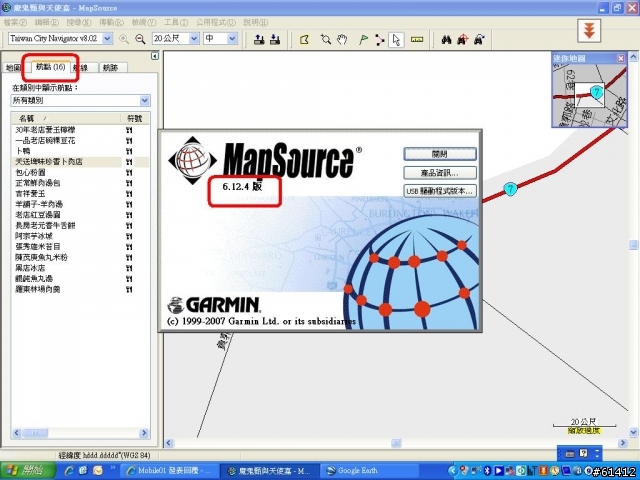Click the waypoint list horizontal scrollbar thumb
Screen dimensions: 640x480
35,433
